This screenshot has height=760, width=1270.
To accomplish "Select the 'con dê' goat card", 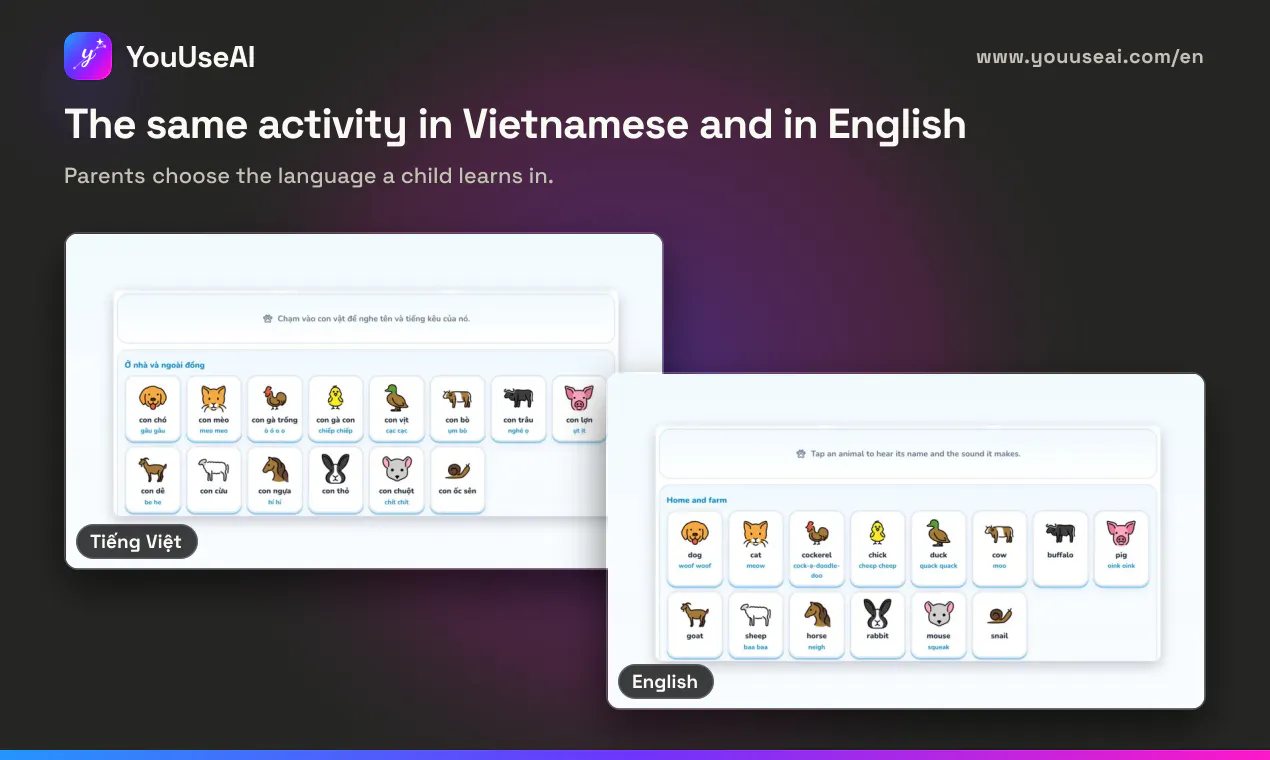I will tap(153, 480).
